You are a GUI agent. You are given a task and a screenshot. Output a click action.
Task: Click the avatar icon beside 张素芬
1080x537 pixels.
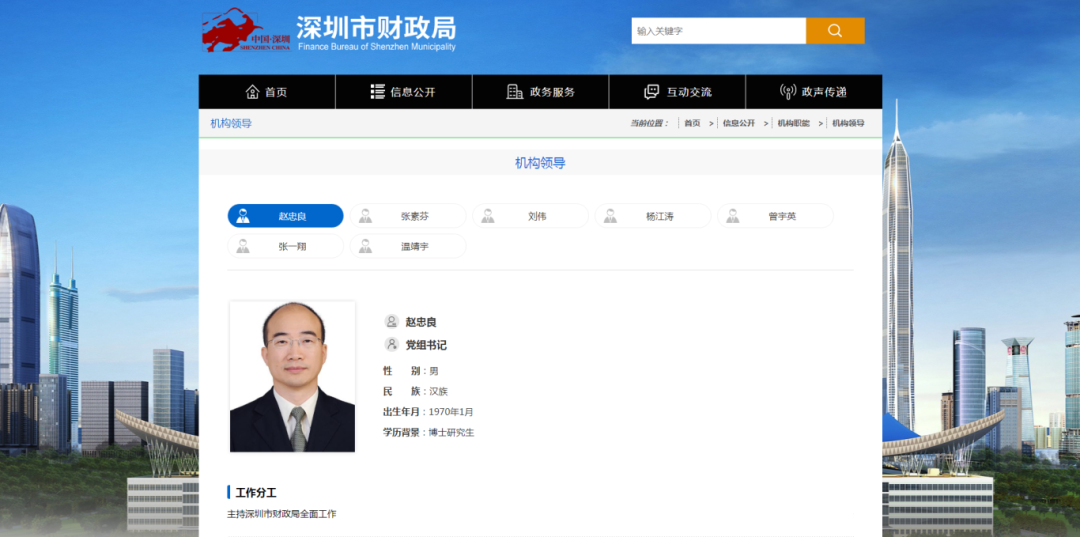click(365, 216)
